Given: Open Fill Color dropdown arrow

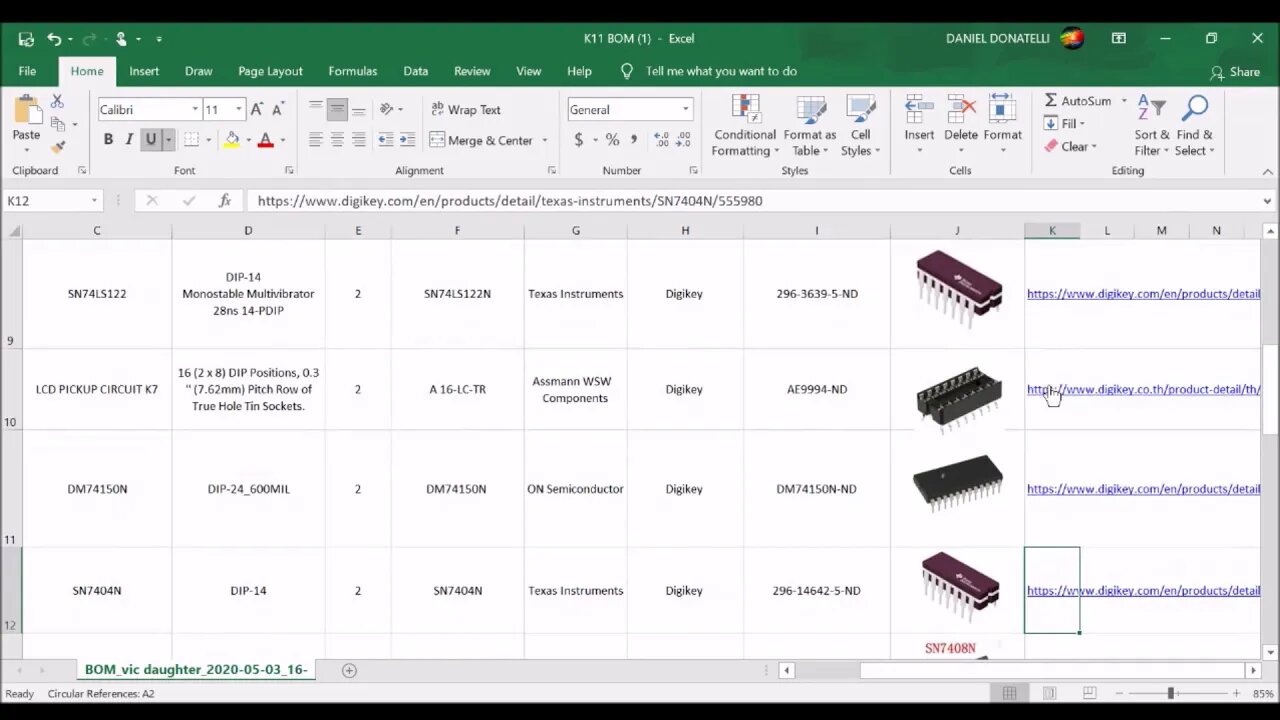Looking at the screenshot, I should tap(247, 140).
